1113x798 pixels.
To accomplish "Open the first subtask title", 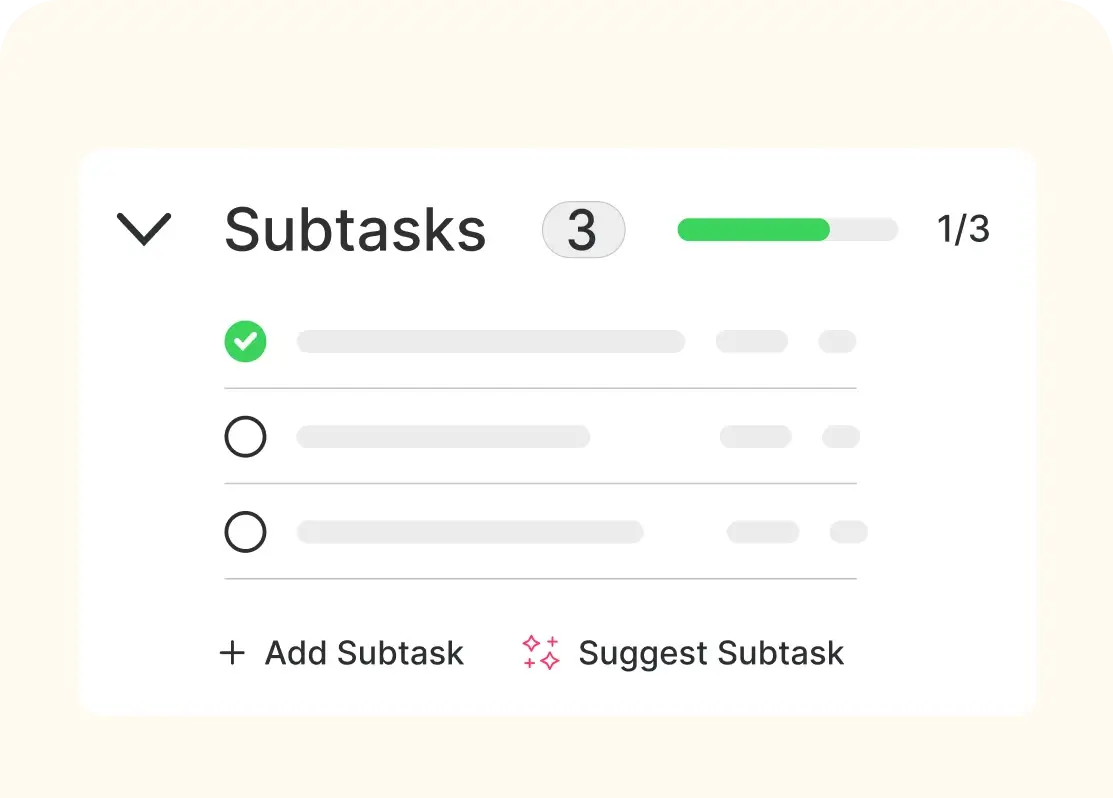I will (490, 342).
